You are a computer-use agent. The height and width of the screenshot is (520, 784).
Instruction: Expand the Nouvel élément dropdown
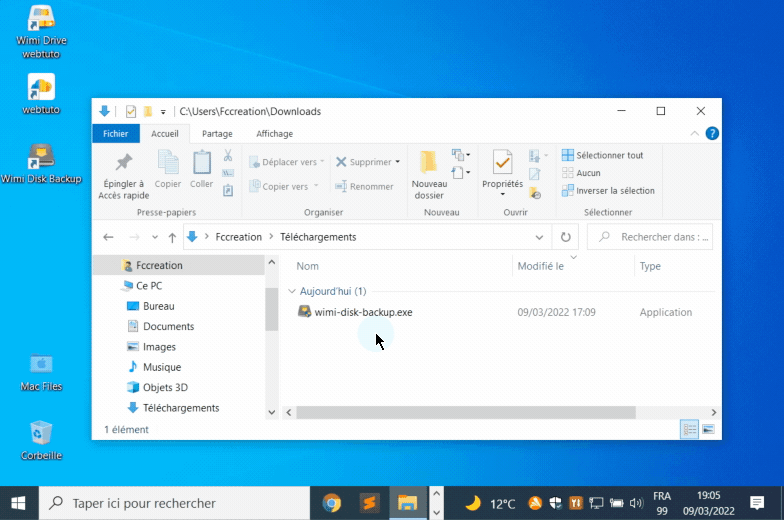[x=461, y=155]
